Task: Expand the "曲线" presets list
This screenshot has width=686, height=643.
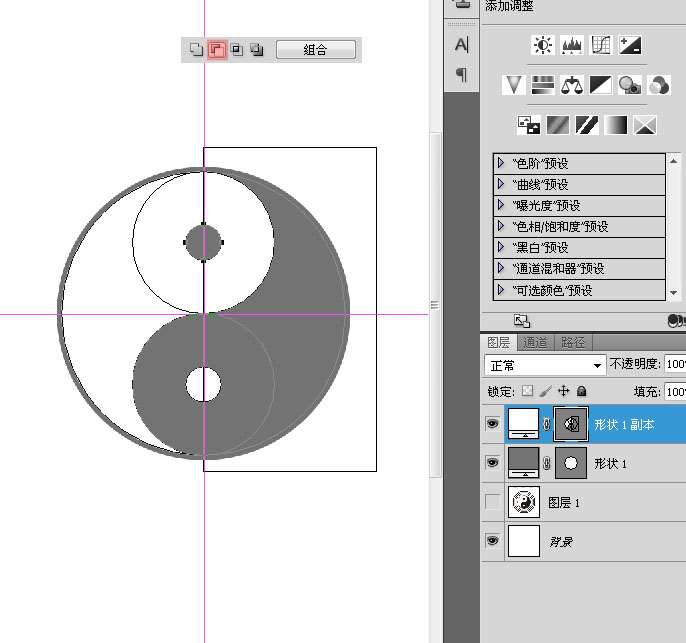Action: click(x=501, y=184)
